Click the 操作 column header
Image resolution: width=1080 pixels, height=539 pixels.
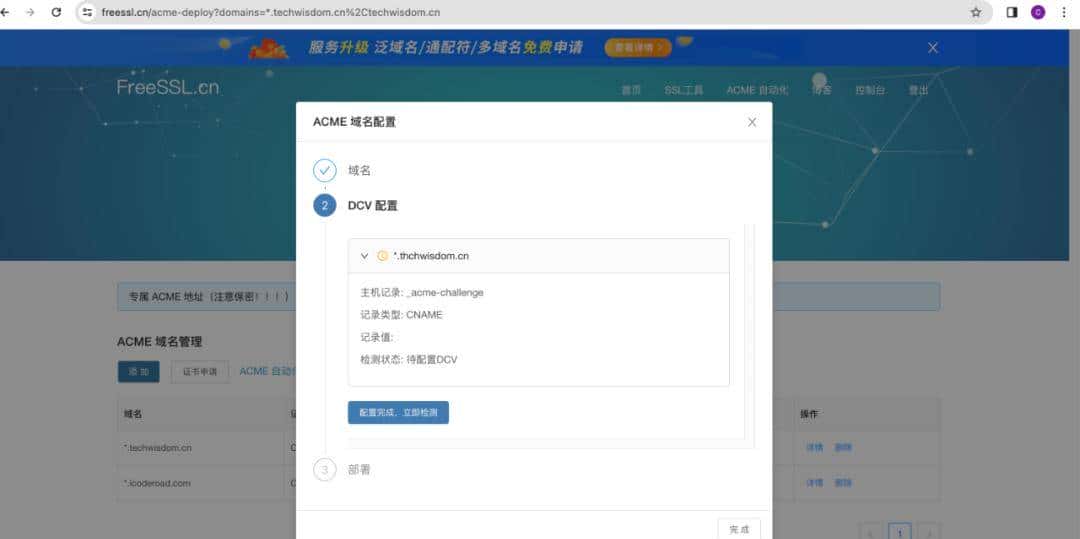809,414
